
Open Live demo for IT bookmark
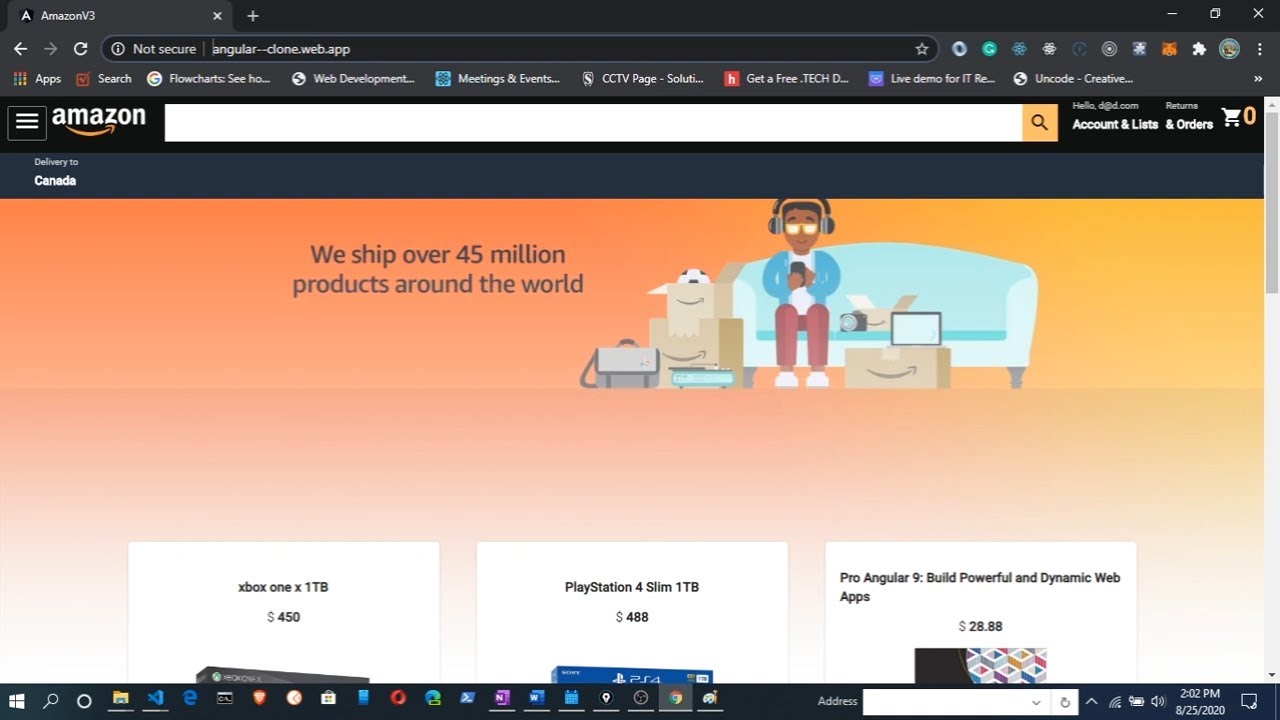click(932, 78)
